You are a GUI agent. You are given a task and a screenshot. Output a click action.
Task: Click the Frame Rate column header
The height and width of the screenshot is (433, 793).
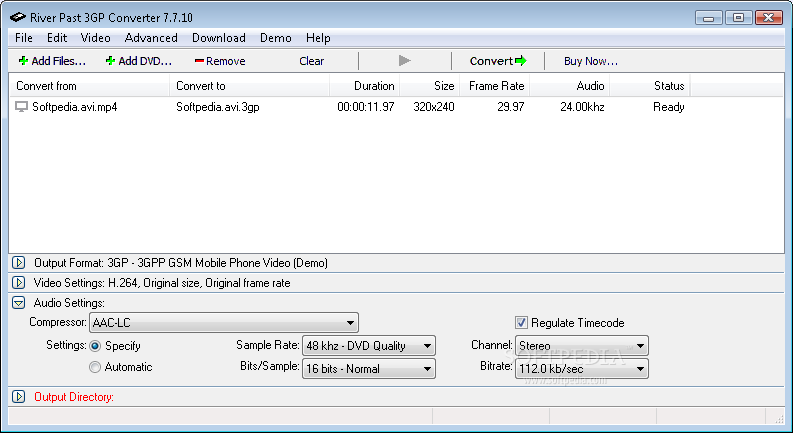(495, 86)
